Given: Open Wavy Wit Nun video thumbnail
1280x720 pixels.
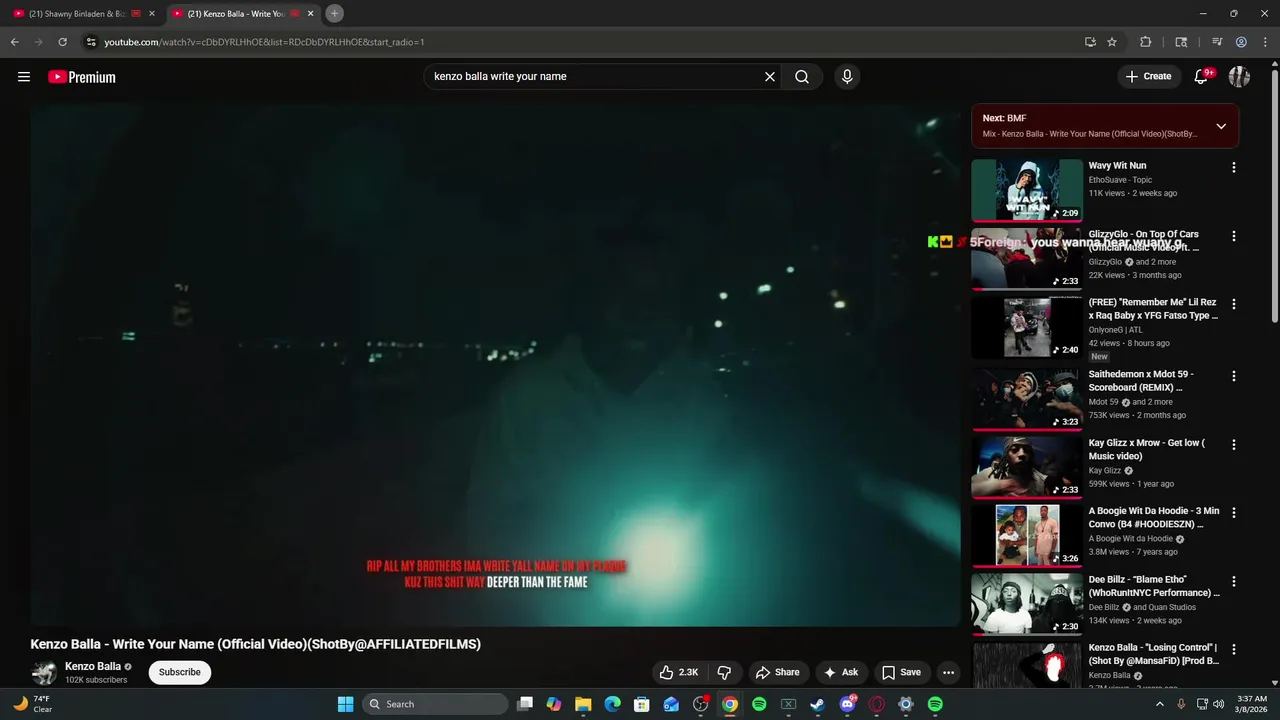Looking at the screenshot, I should coord(1027,190).
